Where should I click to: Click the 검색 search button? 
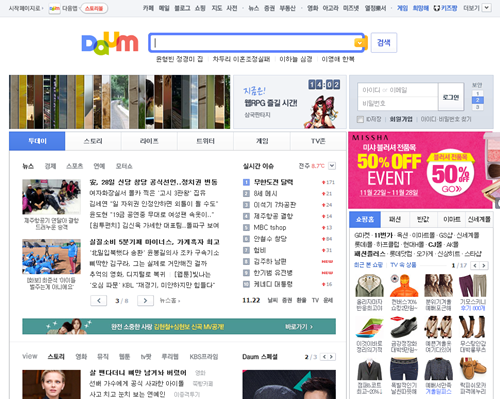[x=384, y=43]
